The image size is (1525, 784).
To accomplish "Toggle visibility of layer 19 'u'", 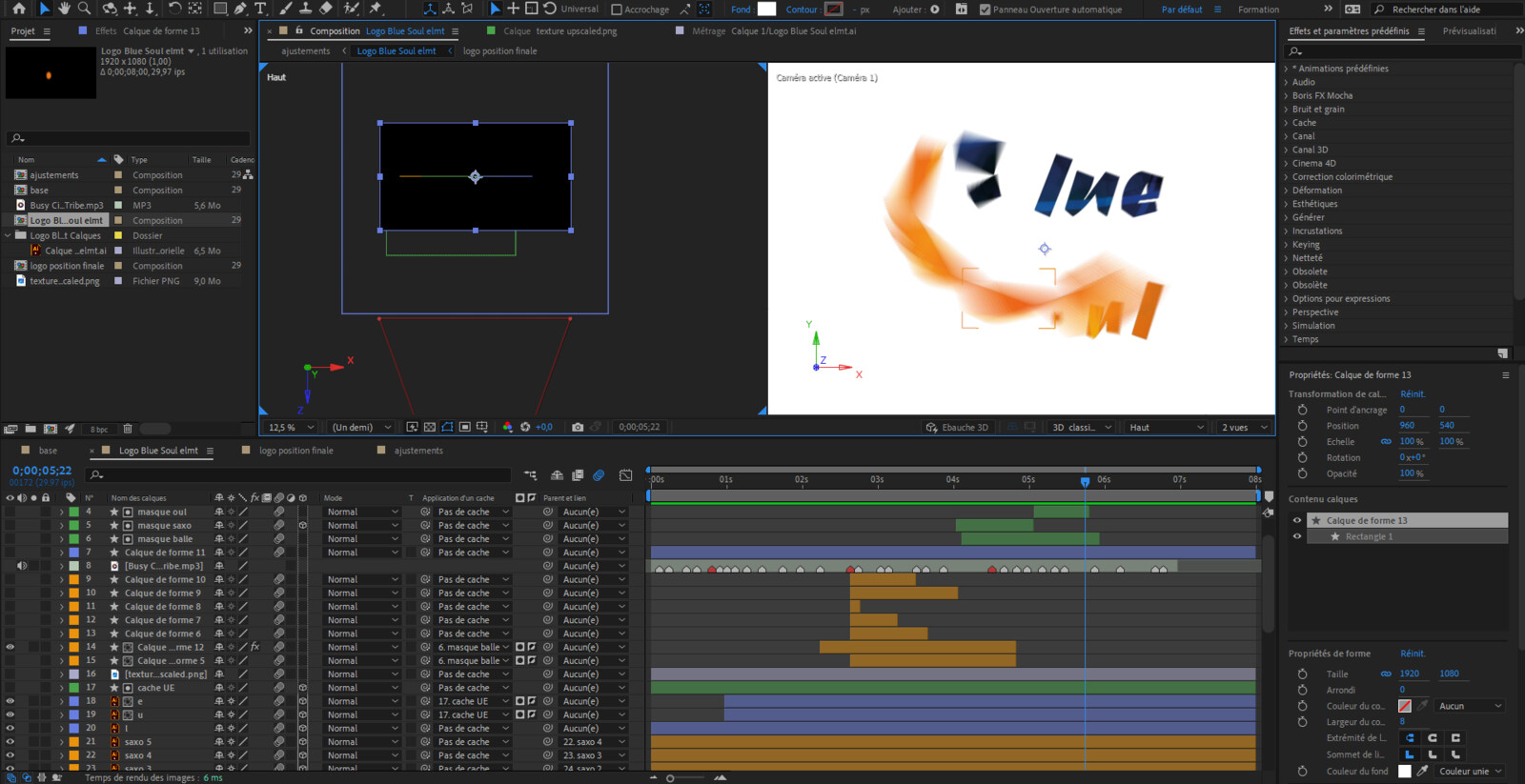I will tap(10, 714).
